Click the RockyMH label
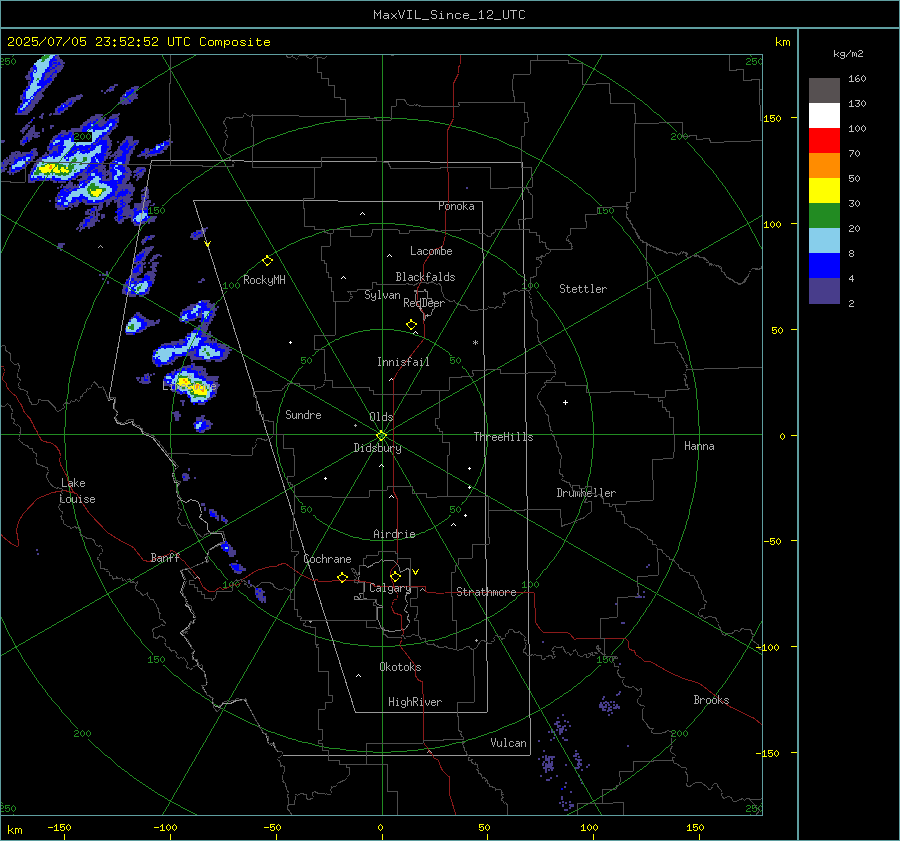This screenshot has width=900, height=841. click(264, 280)
